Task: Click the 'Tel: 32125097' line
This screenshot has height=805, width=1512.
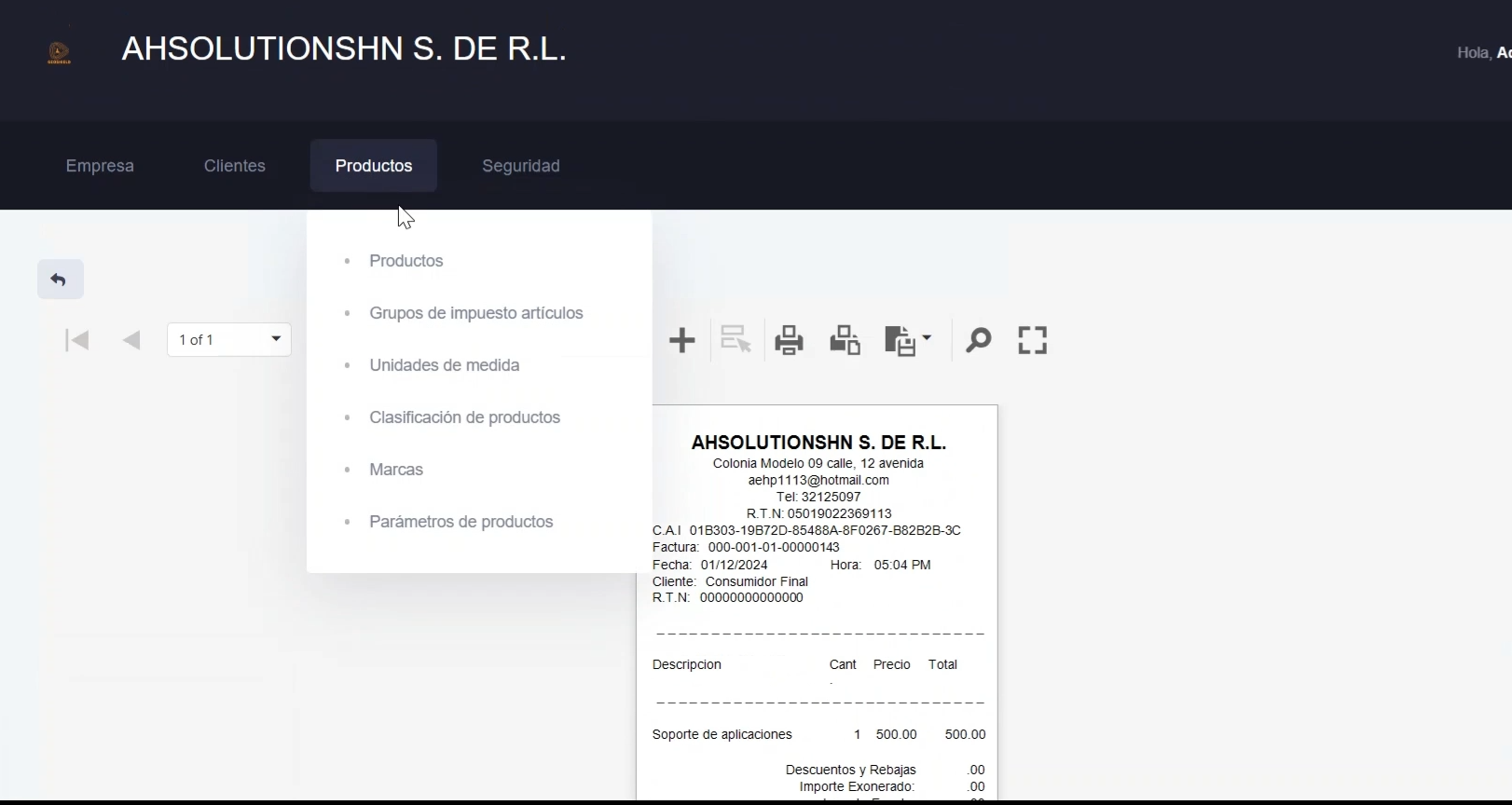Action: pyautogui.click(x=818, y=497)
